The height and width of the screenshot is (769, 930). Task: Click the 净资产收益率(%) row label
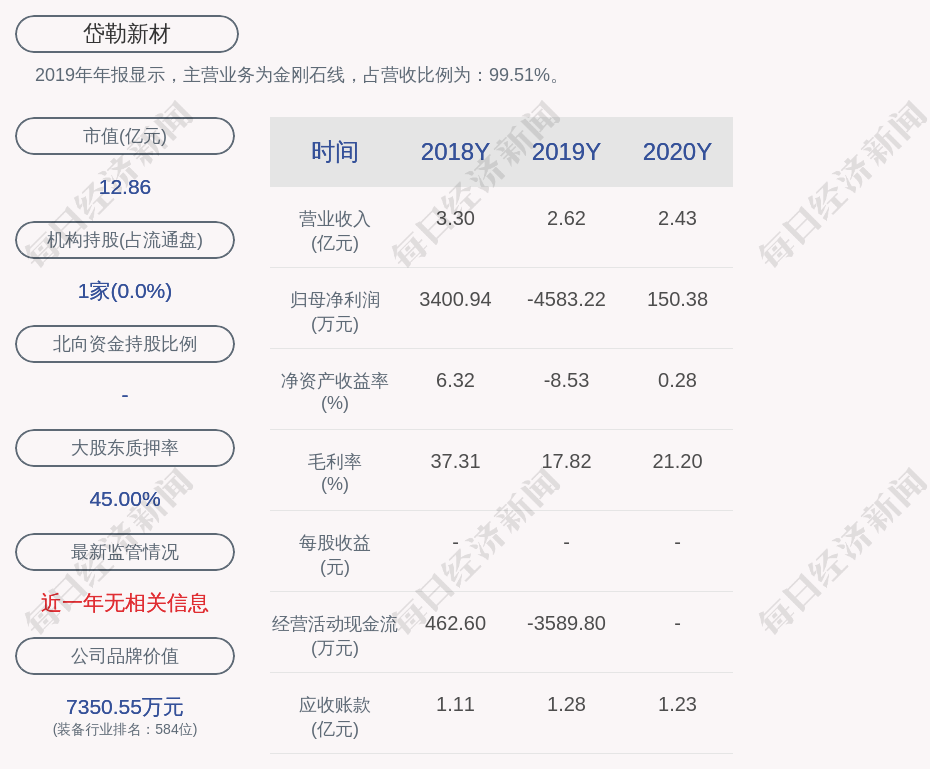(335, 392)
